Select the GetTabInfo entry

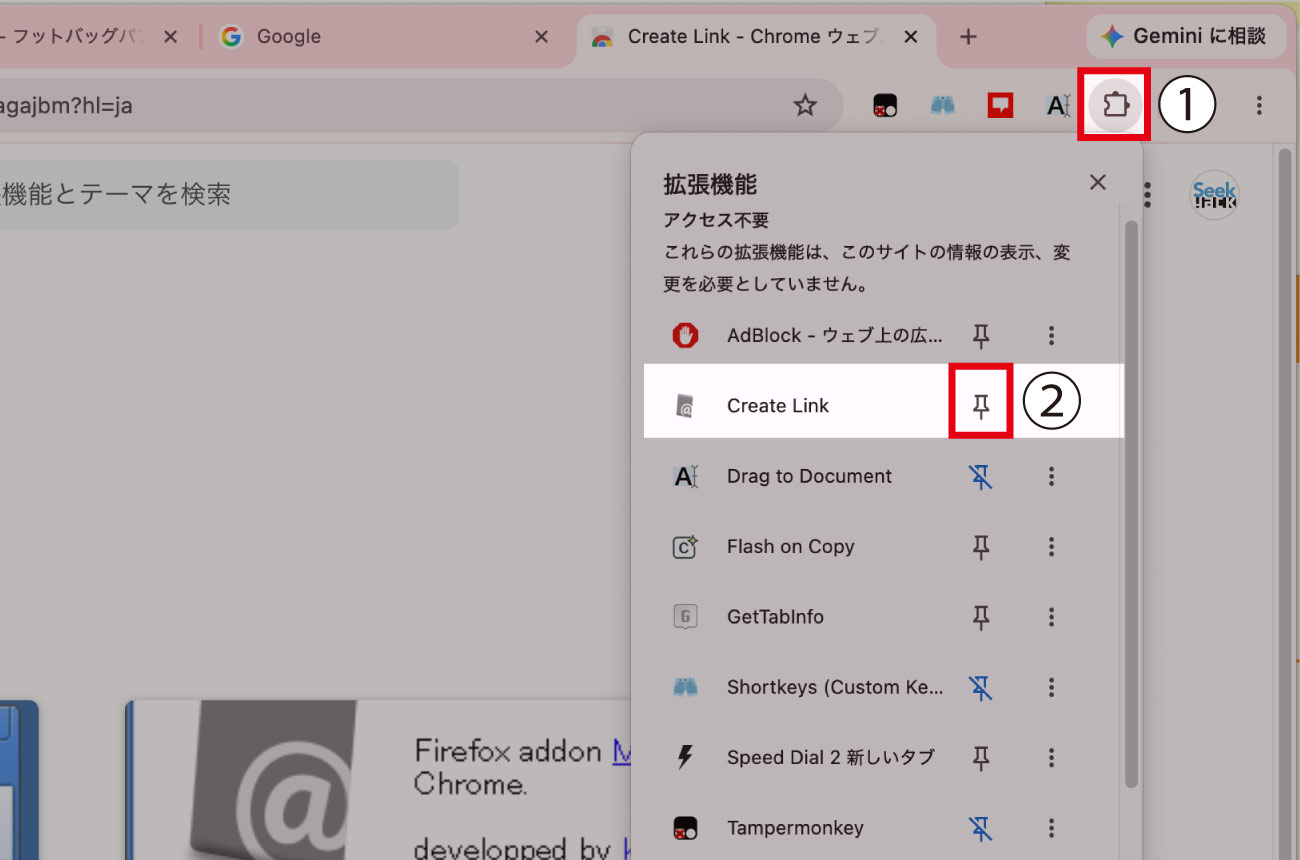(775, 617)
